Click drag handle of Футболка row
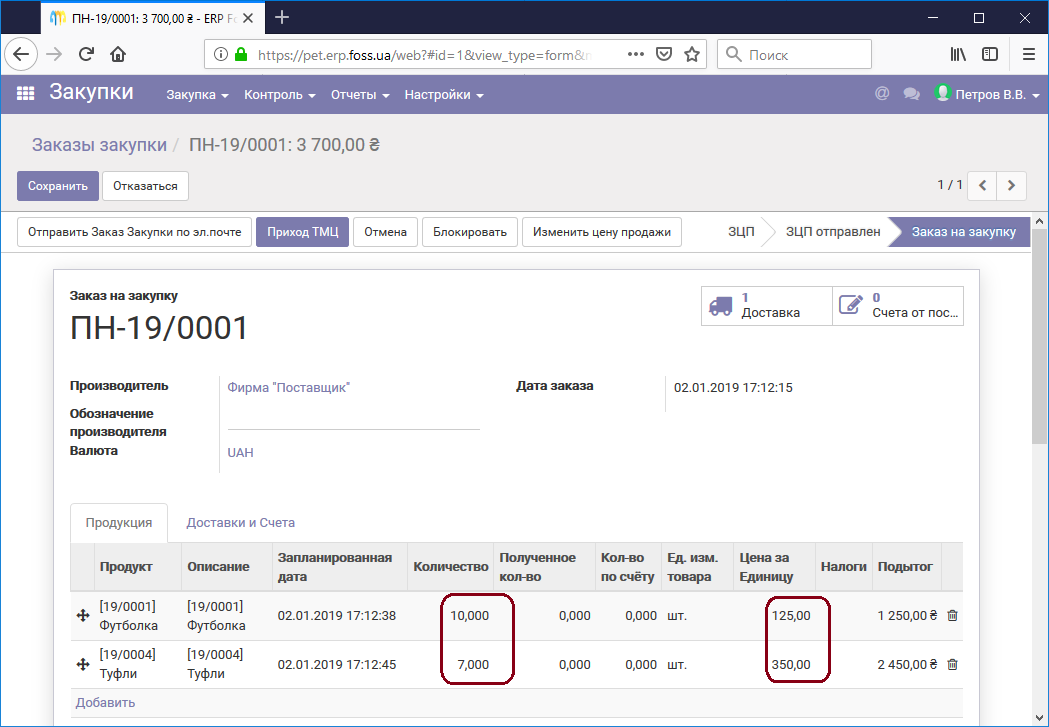This screenshot has height=727, width=1049. click(83, 615)
